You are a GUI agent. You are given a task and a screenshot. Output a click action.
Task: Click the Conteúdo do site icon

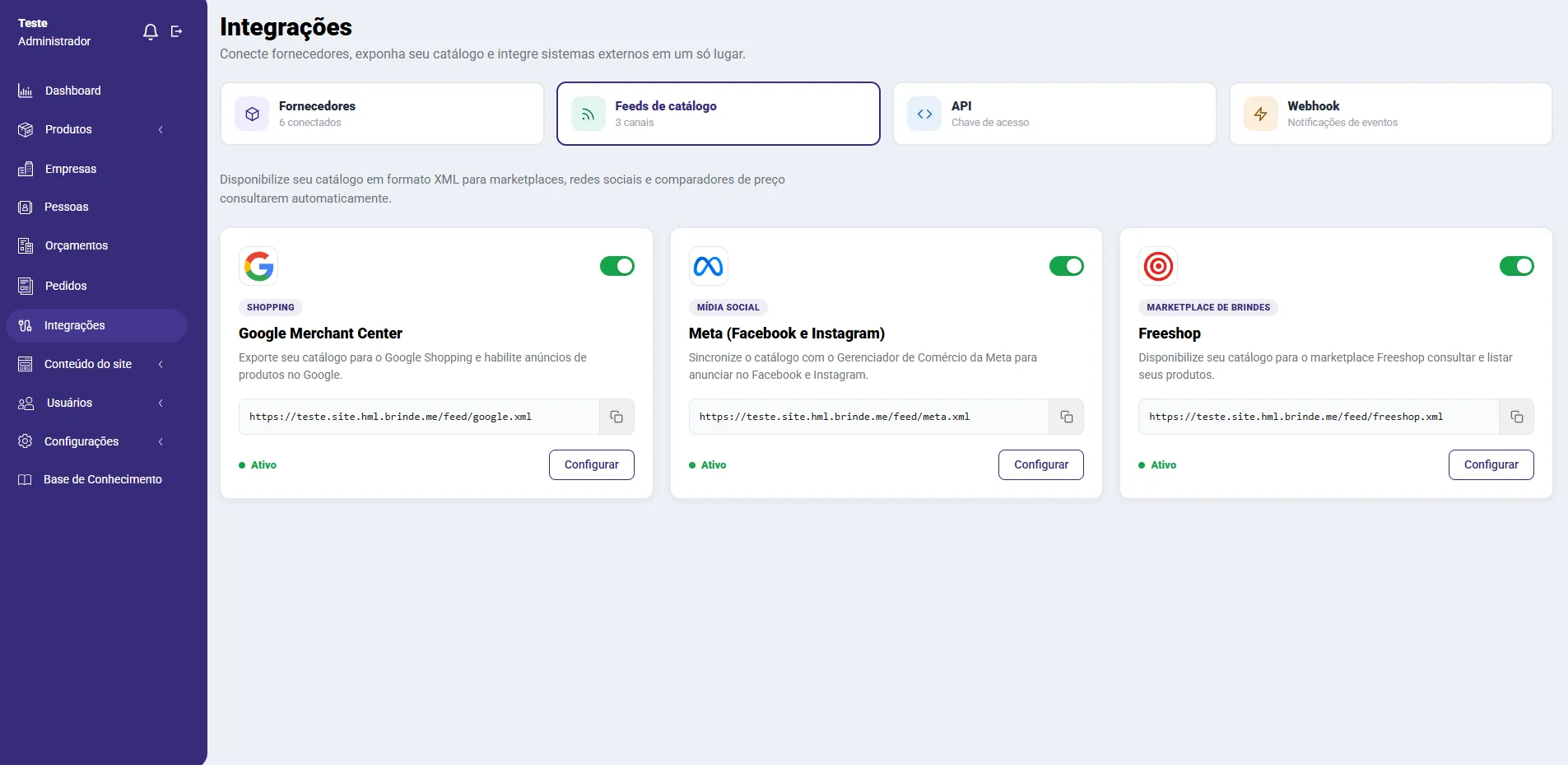coord(26,364)
